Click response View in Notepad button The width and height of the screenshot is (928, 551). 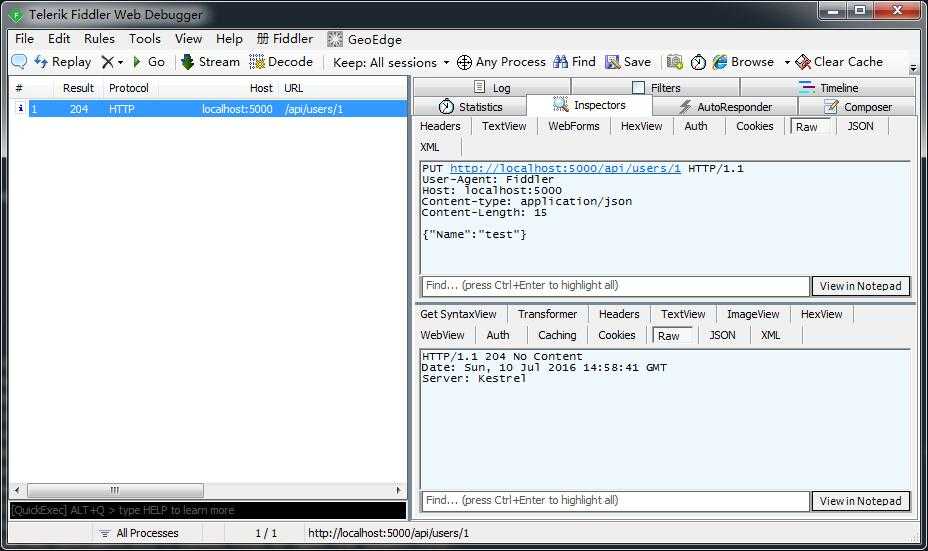[x=861, y=501]
